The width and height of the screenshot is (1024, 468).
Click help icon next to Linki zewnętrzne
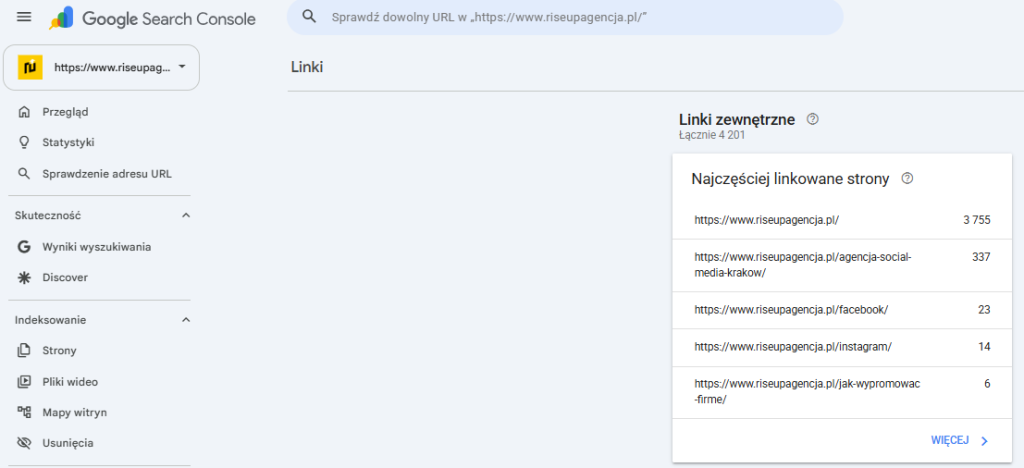(x=812, y=119)
